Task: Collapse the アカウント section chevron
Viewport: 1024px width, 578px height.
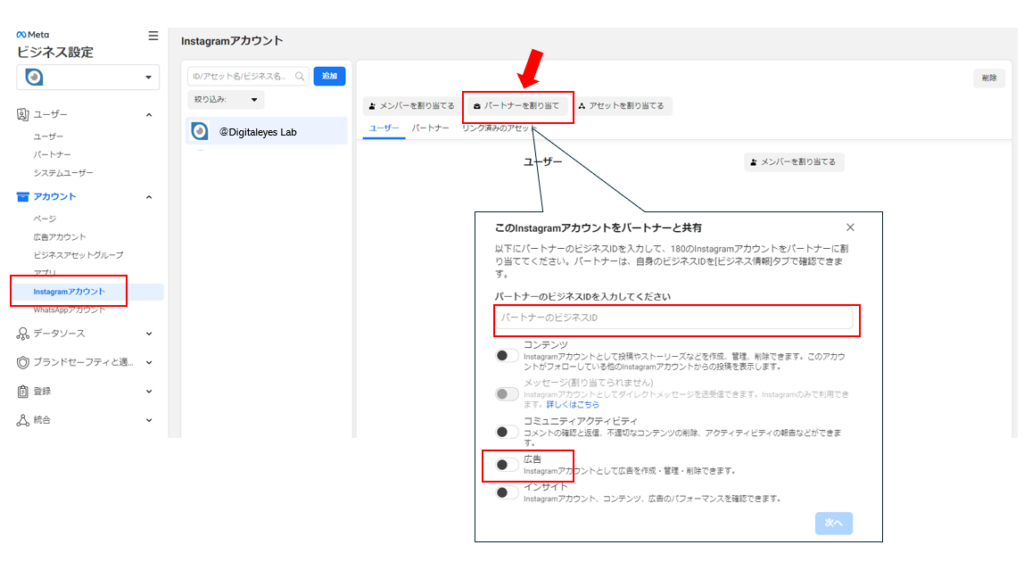Action: (x=149, y=197)
